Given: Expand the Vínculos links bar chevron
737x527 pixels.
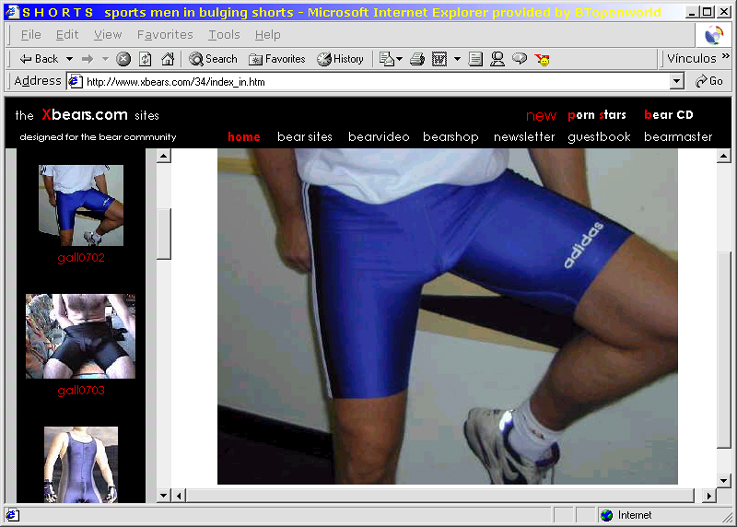Looking at the screenshot, I should pyautogui.click(x=725, y=59).
